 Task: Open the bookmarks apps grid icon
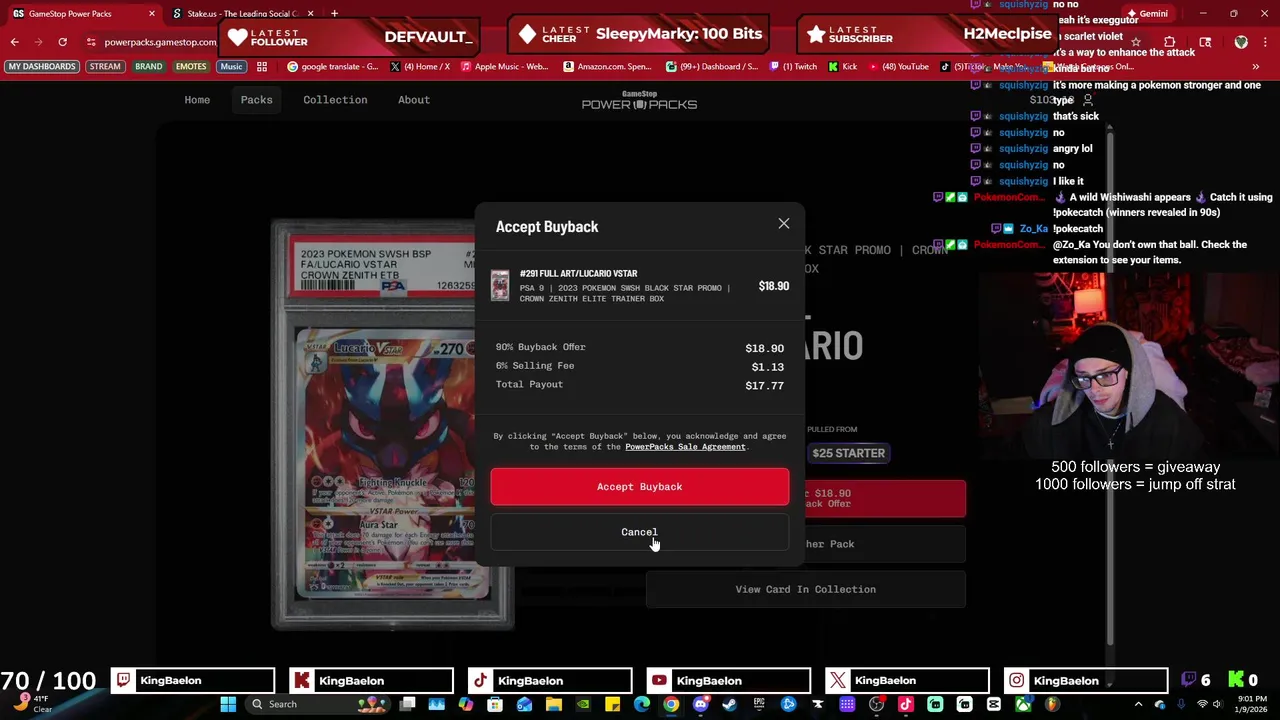[262, 67]
